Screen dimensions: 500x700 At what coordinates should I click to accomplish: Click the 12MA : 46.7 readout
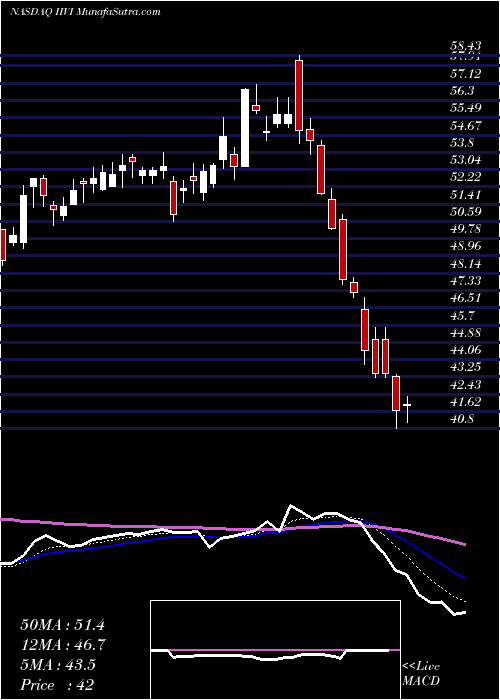tap(62, 645)
